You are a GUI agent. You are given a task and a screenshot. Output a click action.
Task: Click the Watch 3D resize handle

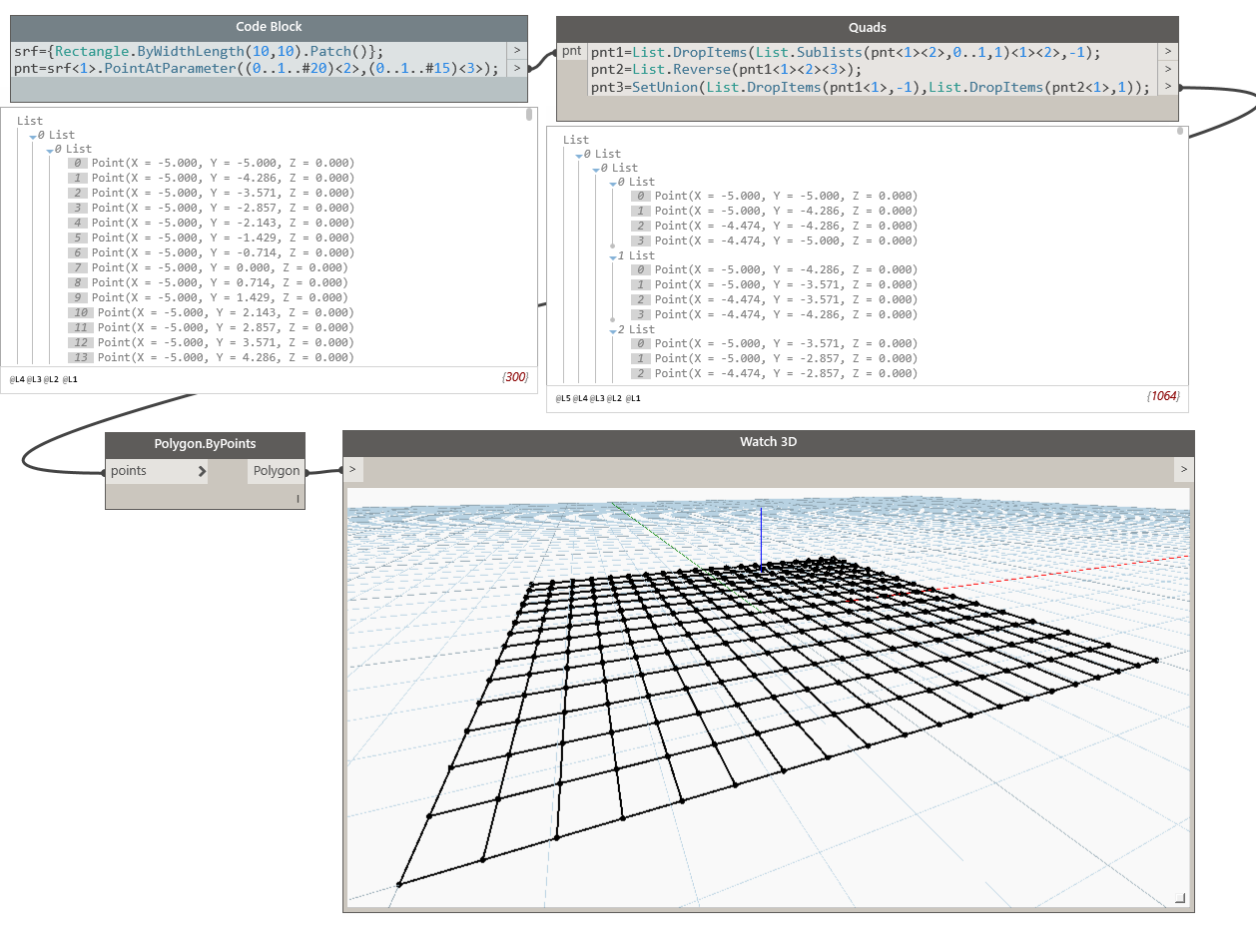click(1180, 898)
